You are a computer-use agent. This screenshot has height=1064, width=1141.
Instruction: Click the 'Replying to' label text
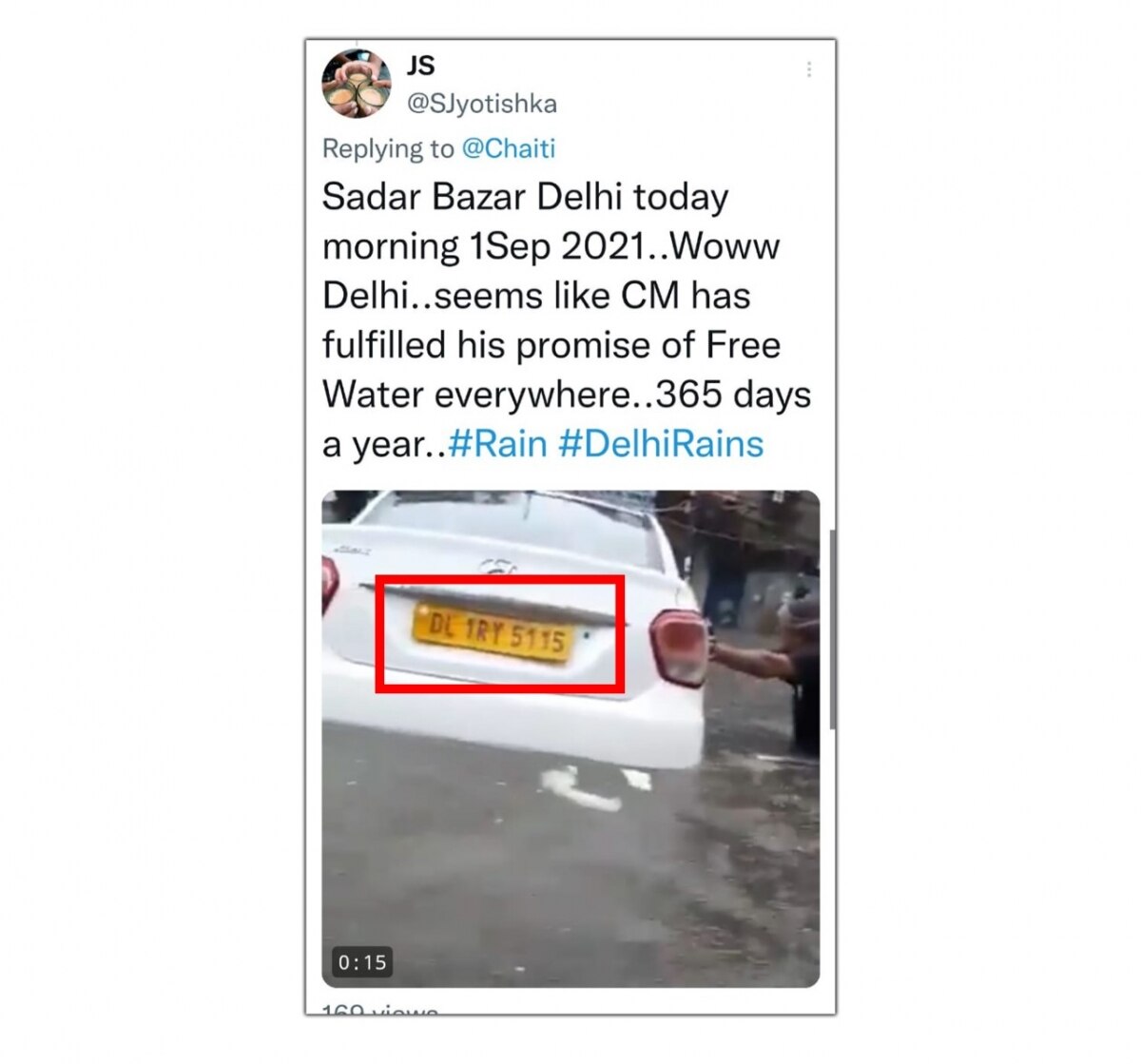pos(388,148)
